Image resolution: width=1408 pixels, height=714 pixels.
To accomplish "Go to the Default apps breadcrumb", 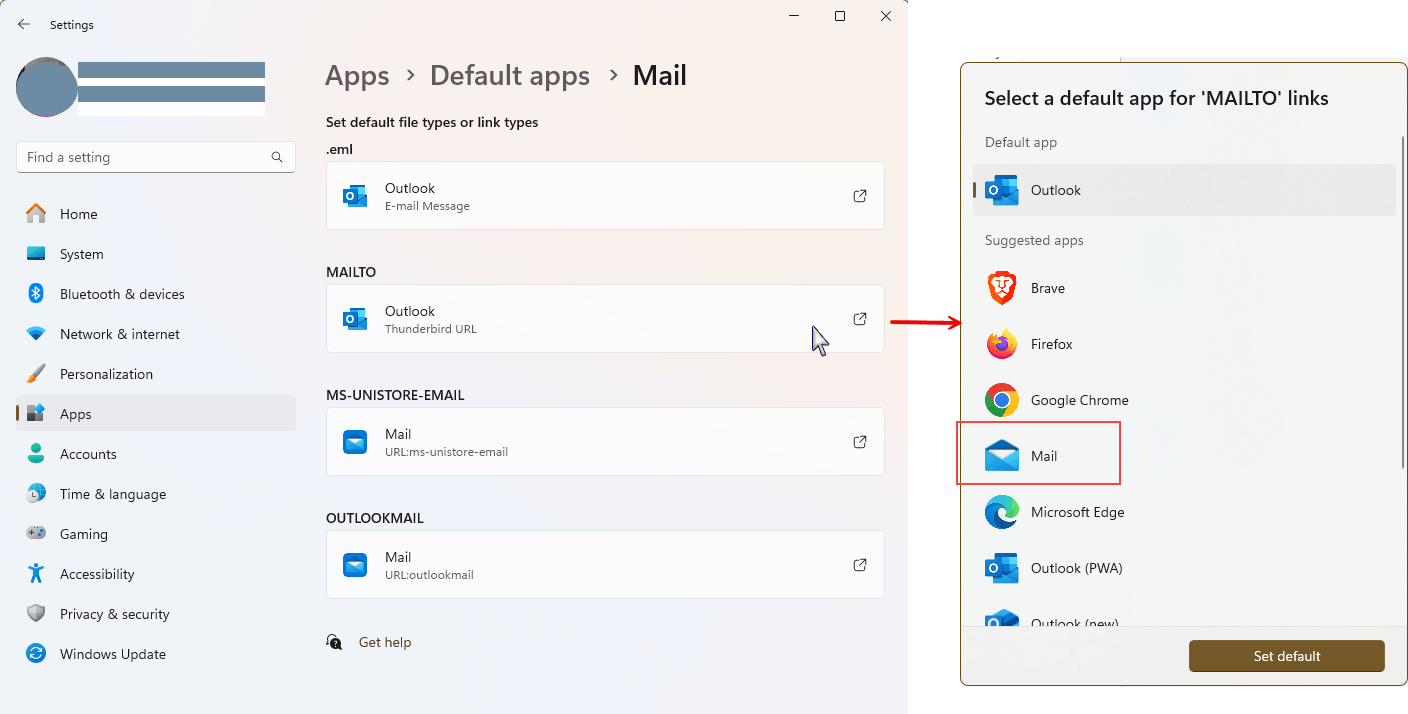I will pyautogui.click(x=510, y=76).
